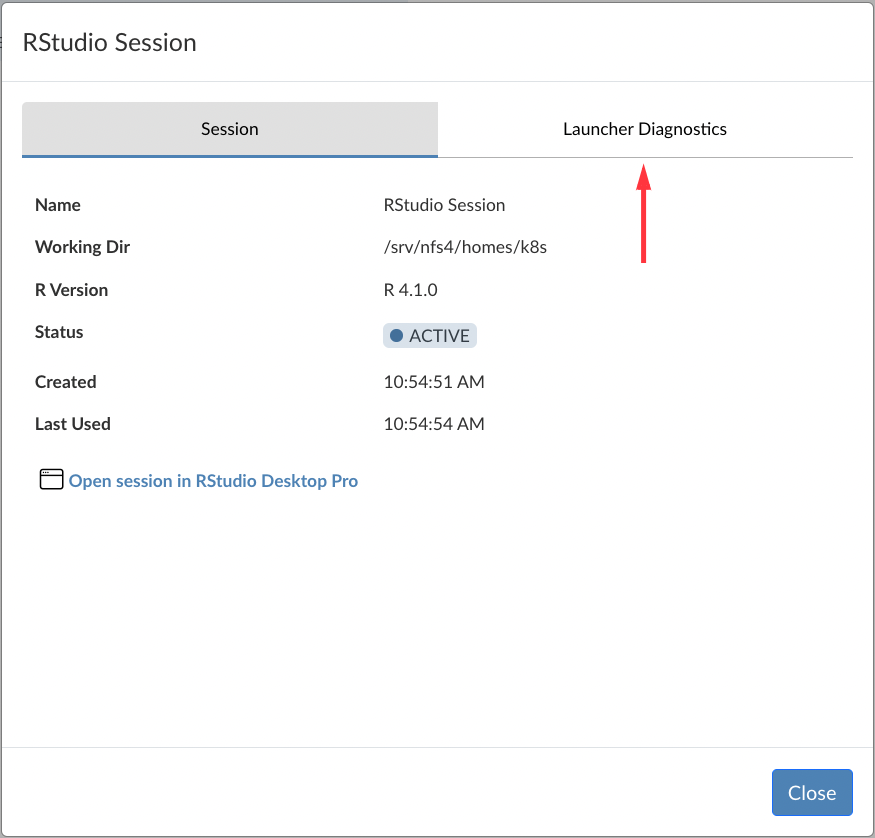Image resolution: width=875 pixels, height=838 pixels.
Task: Click the RStudio Session name value
Action: tap(444, 205)
